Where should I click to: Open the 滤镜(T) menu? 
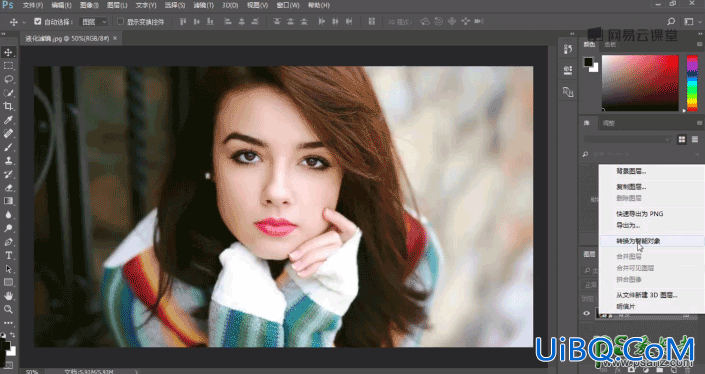(203, 5)
